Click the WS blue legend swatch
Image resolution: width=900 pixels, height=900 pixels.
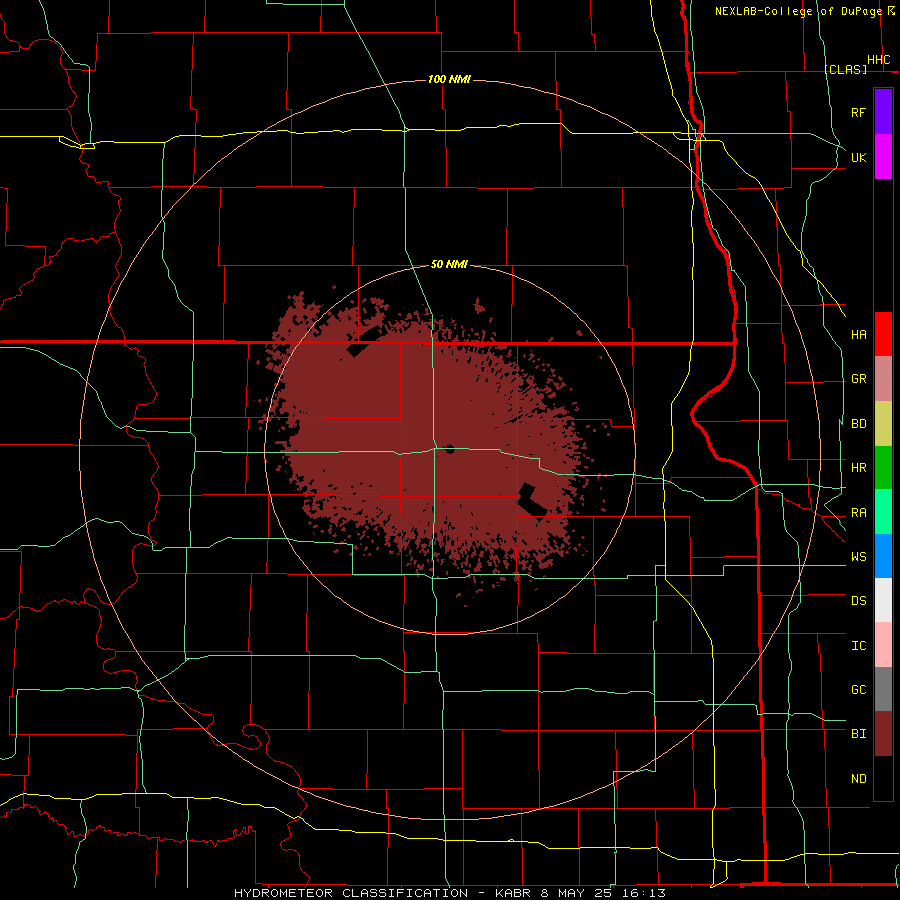click(x=883, y=556)
